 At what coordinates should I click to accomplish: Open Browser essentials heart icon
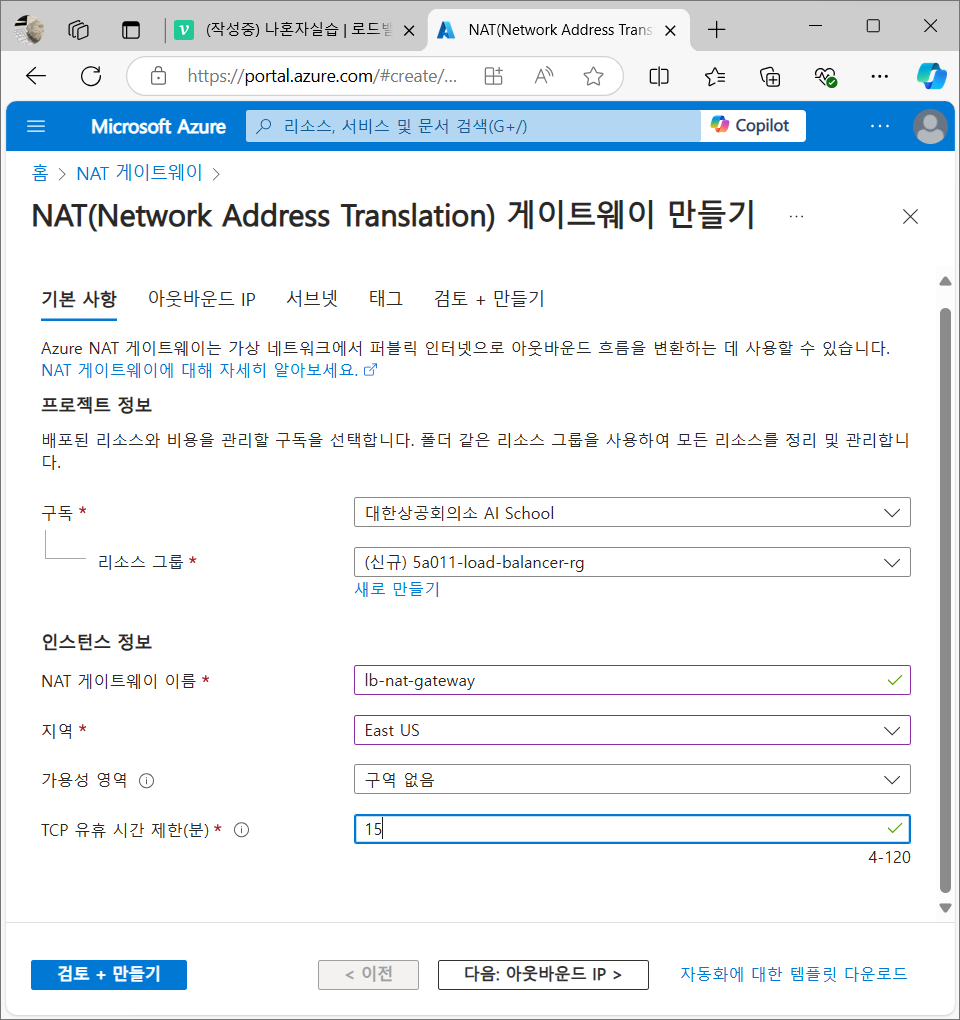click(825, 77)
